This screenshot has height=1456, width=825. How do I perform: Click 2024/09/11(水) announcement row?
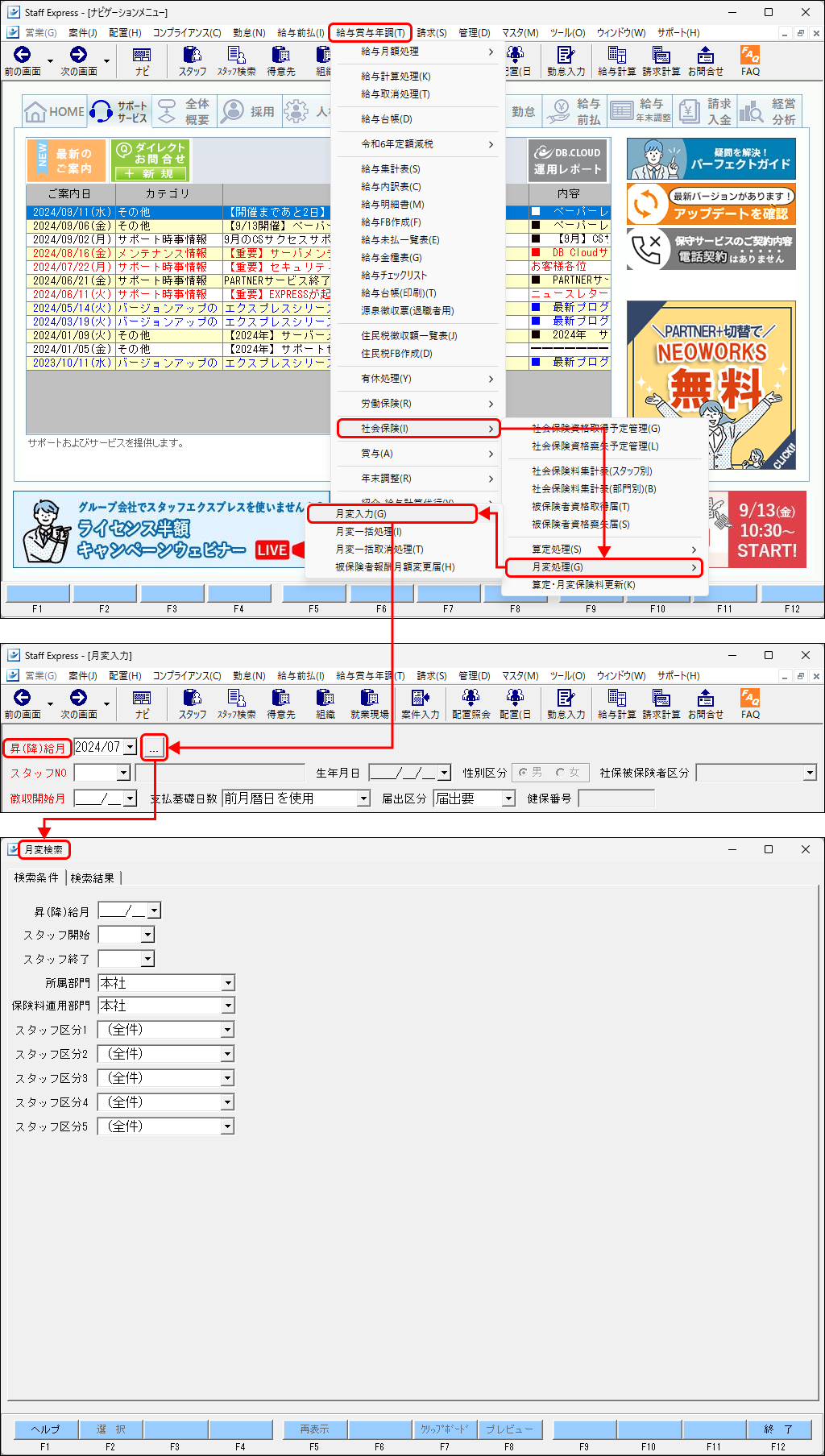pyautogui.click(x=318, y=212)
